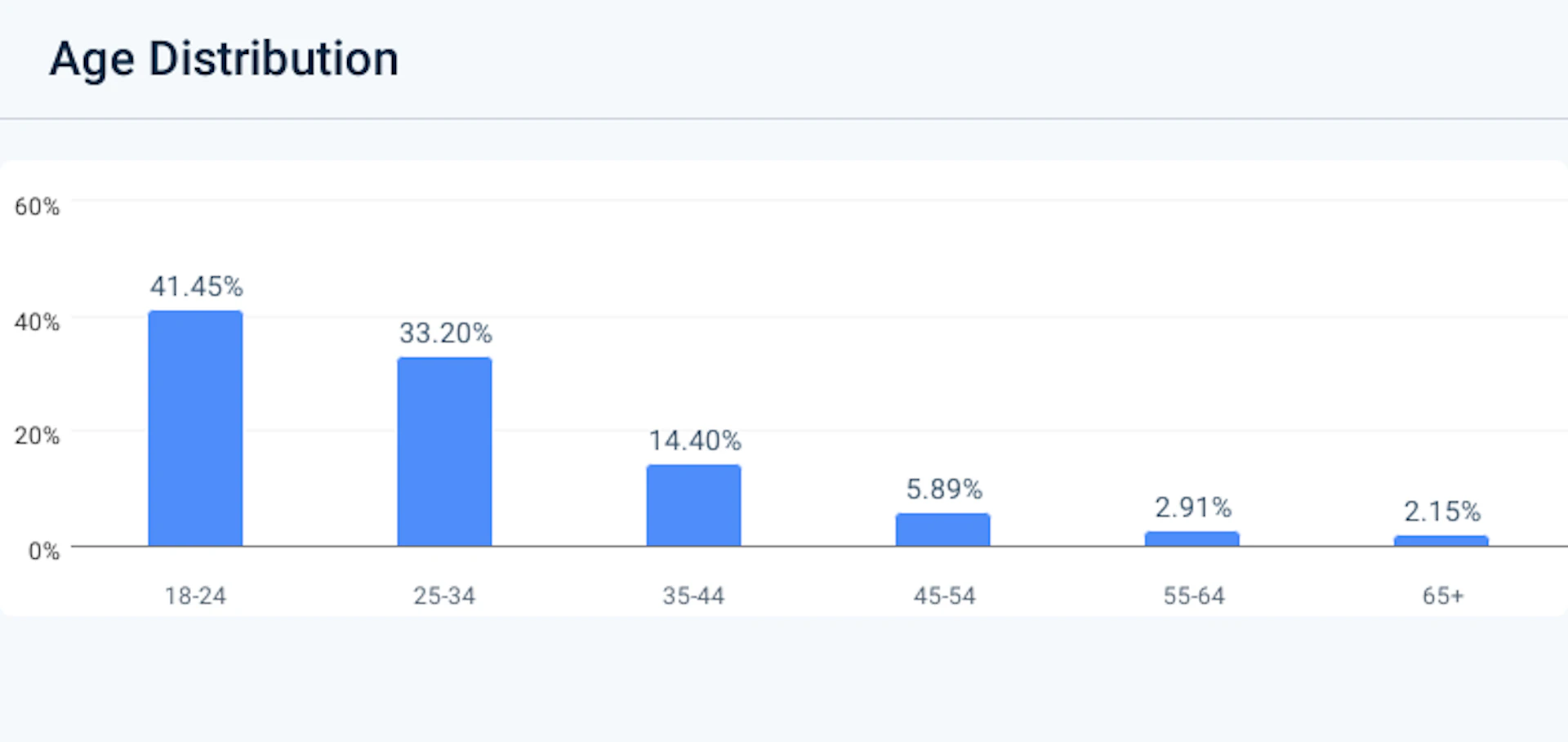Screen dimensions: 1568x742
Task: Click the 25-34 age group bar
Action: (444, 451)
